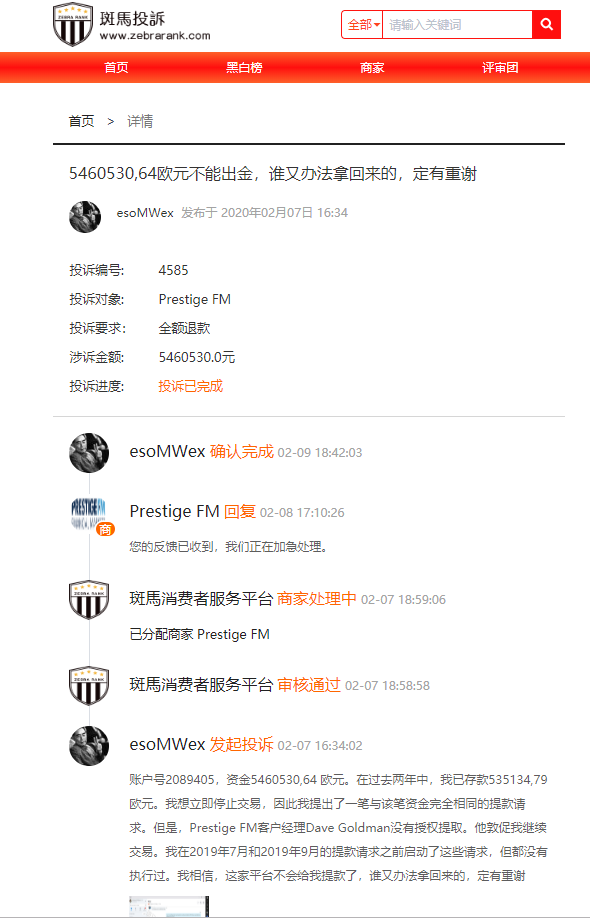Click the Zebra Rank shield logo
This screenshot has width=590, height=918.
click(73, 24)
